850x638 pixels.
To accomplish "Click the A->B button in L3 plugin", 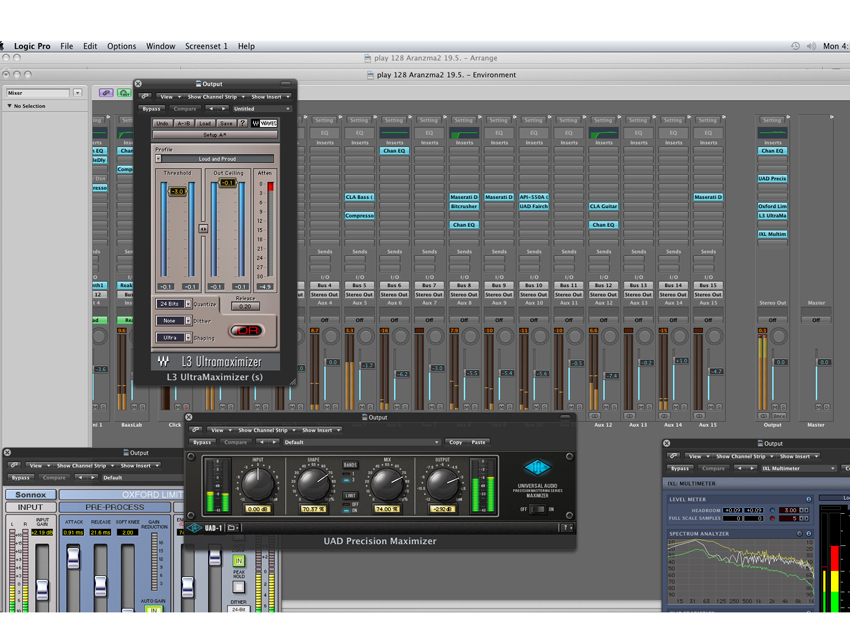I will coord(184,123).
